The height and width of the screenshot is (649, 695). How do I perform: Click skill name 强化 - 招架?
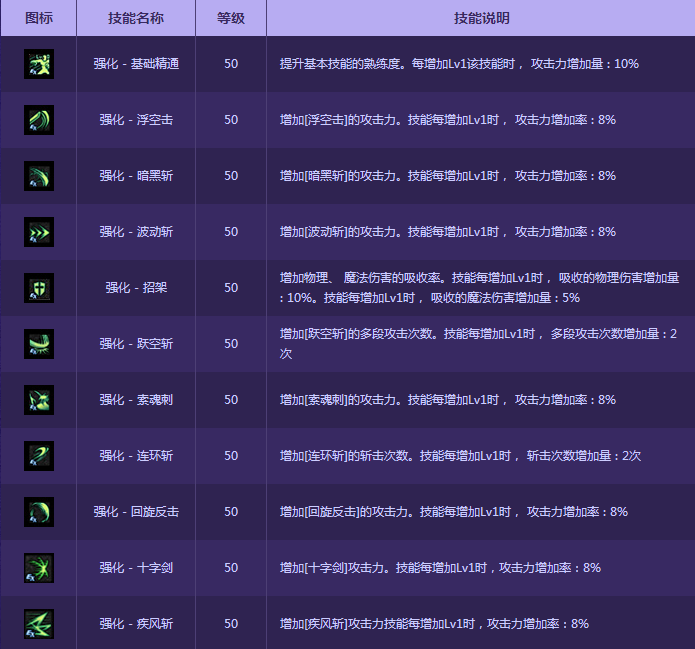pyautogui.click(x=136, y=288)
